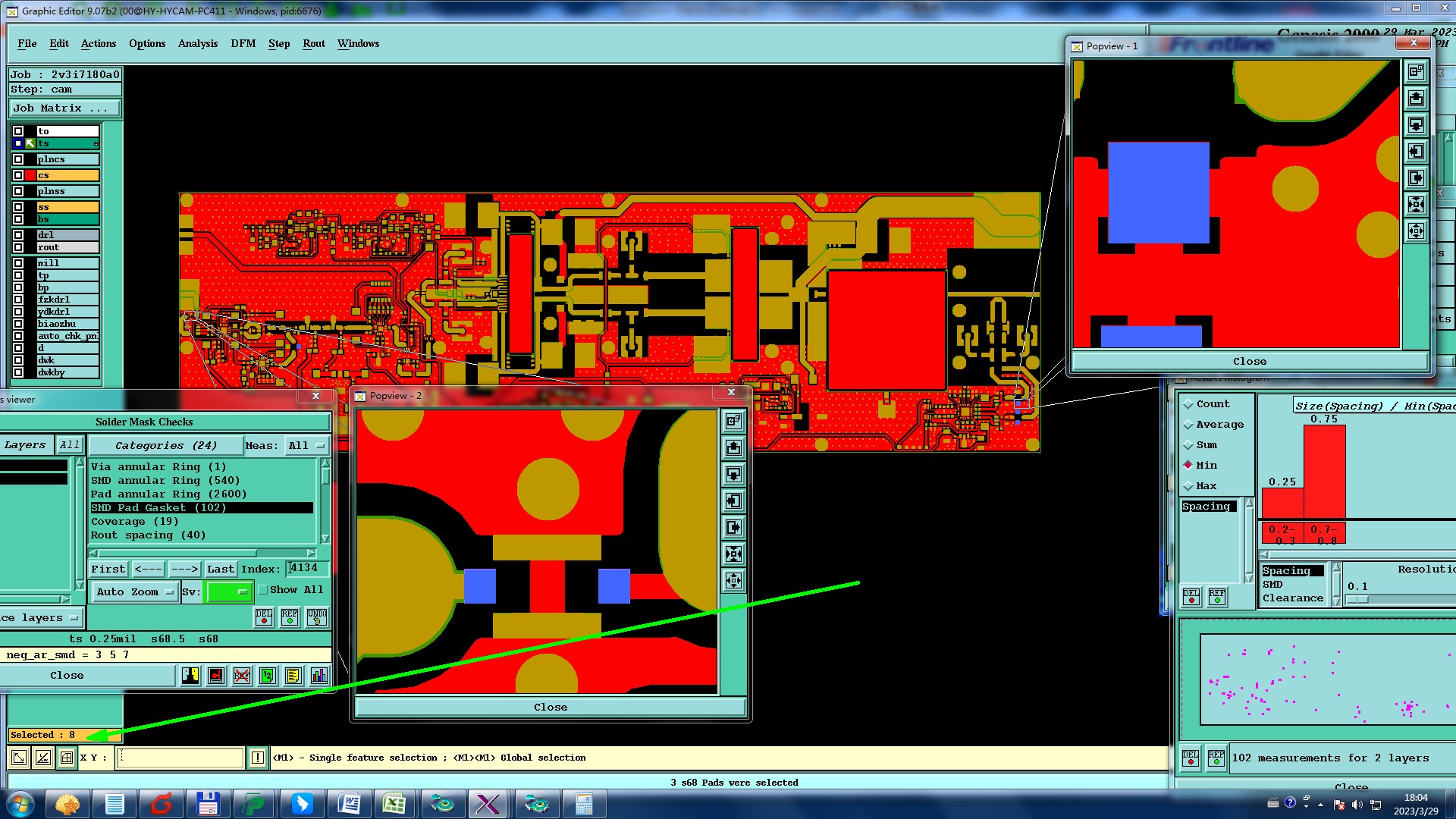Click the Job Matrix button

tap(64, 108)
